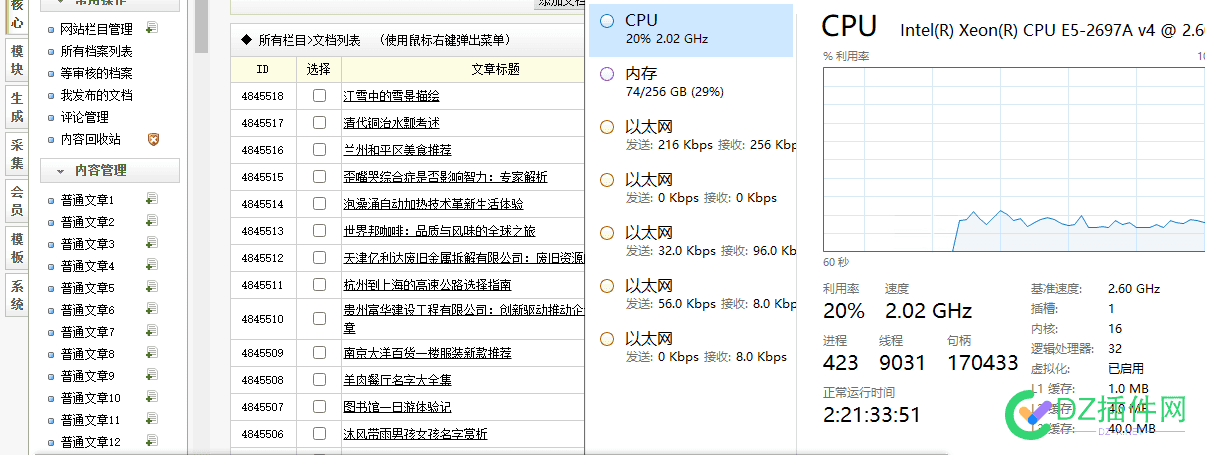Click the first 以太网 orange circle icon

coord(607,127)
